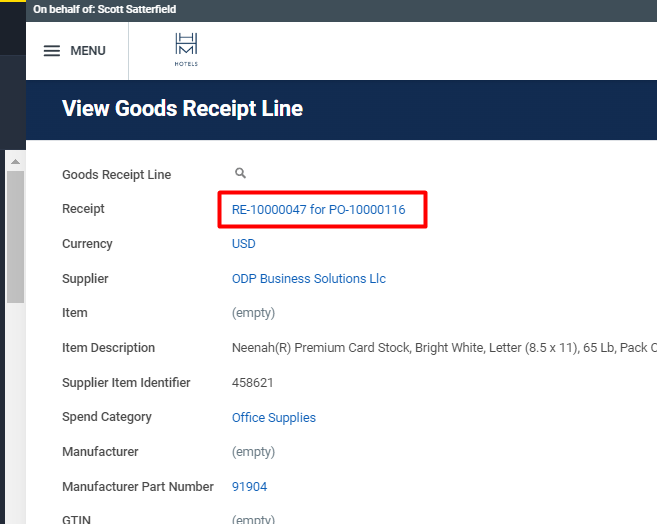Click On behalf of: Scott Satterfield text
The width and height of the screenshot is (657, 524).
tap(105, 9)
